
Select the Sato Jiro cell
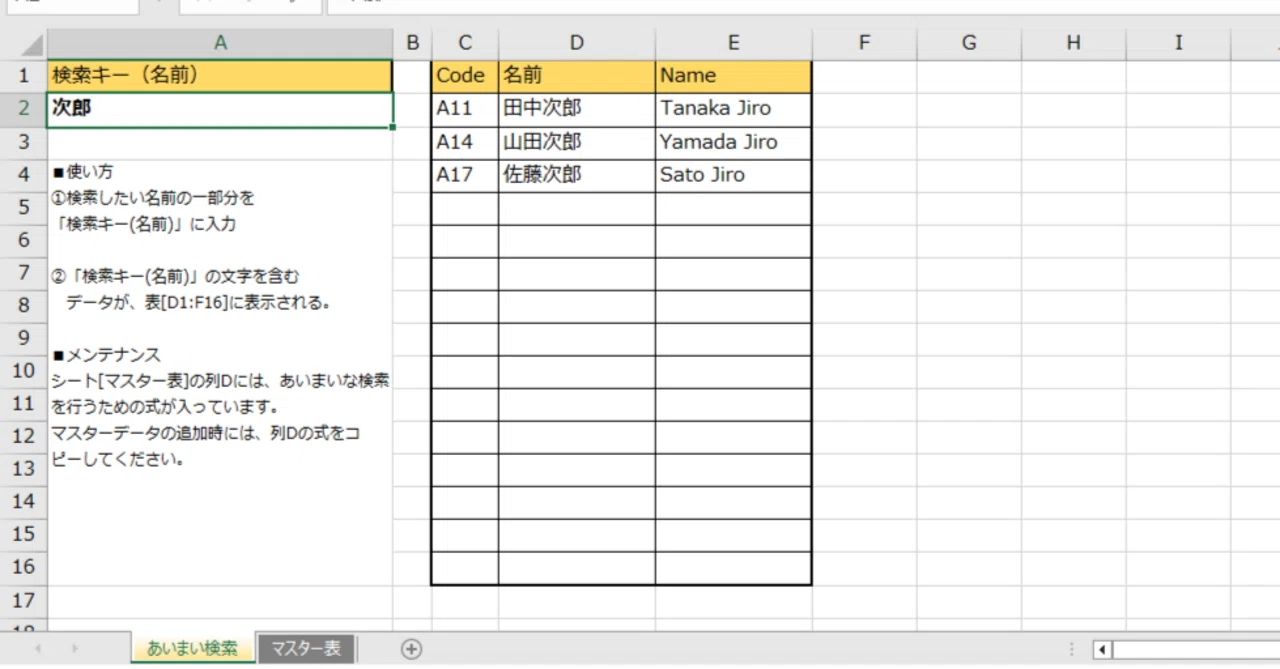tap(734, 175)
